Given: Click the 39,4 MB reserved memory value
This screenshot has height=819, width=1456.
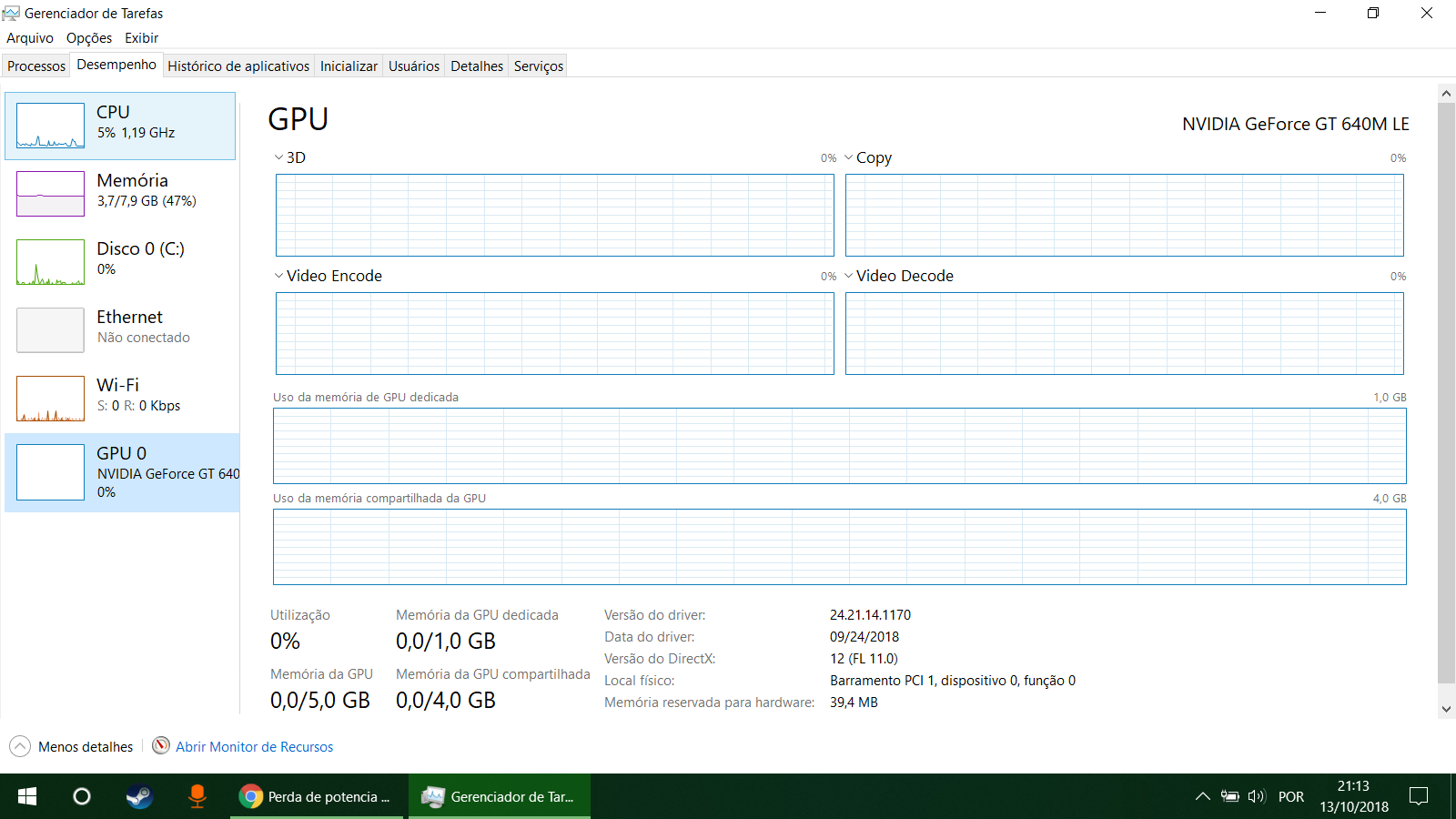Looking at the screenshot, I should [854, 703].
